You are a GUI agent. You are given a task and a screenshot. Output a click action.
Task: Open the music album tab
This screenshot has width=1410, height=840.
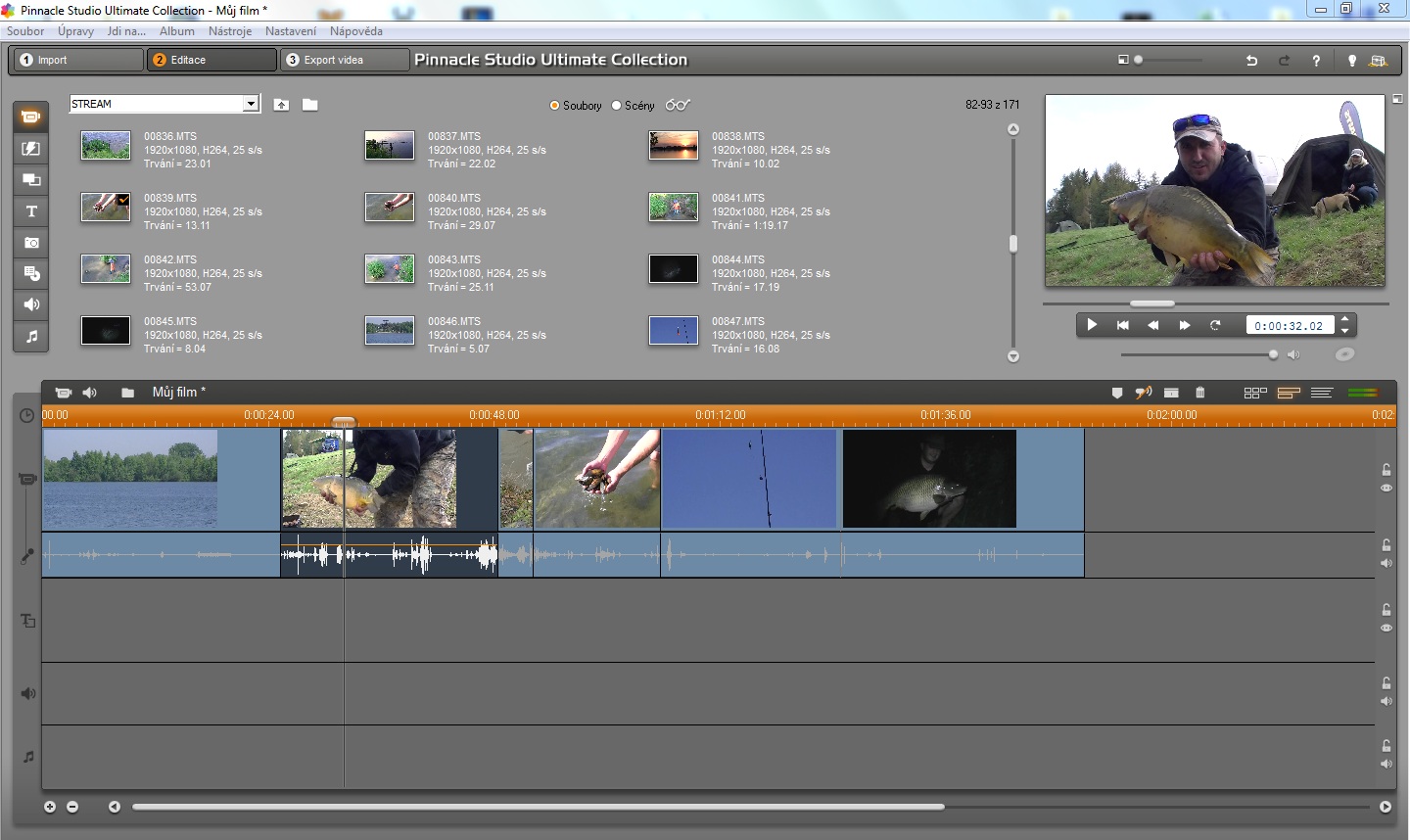pyautogui.click(x=31, y=337)
